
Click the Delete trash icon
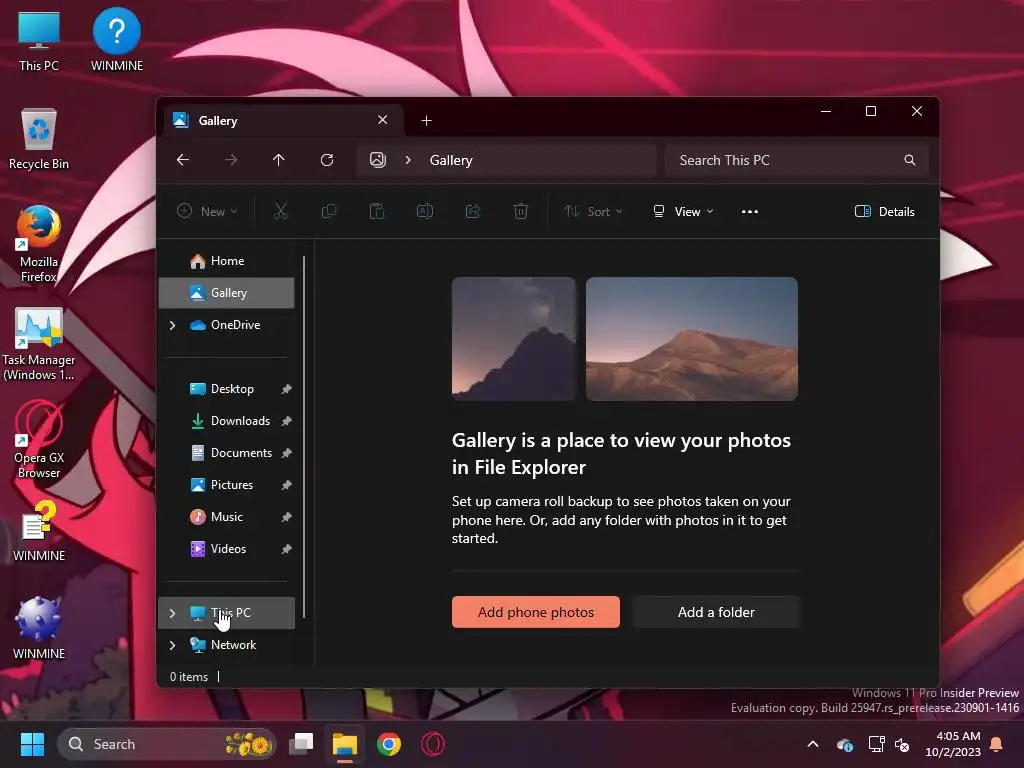click(520, 211)
